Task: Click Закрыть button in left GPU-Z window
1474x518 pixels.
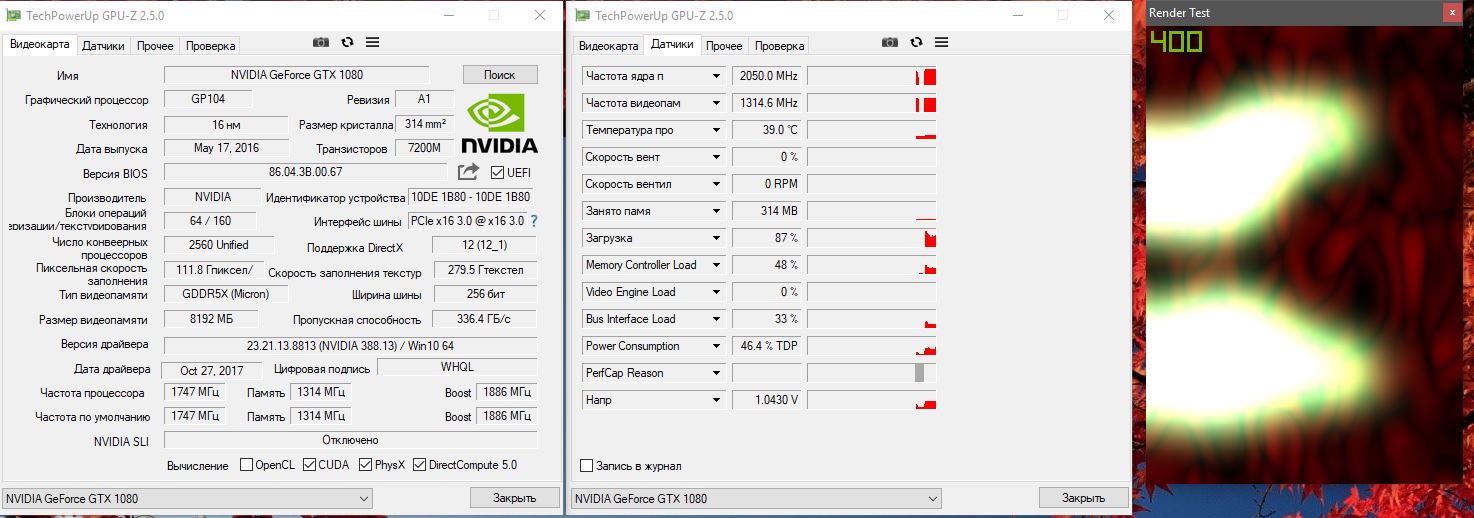Action: 515,498
